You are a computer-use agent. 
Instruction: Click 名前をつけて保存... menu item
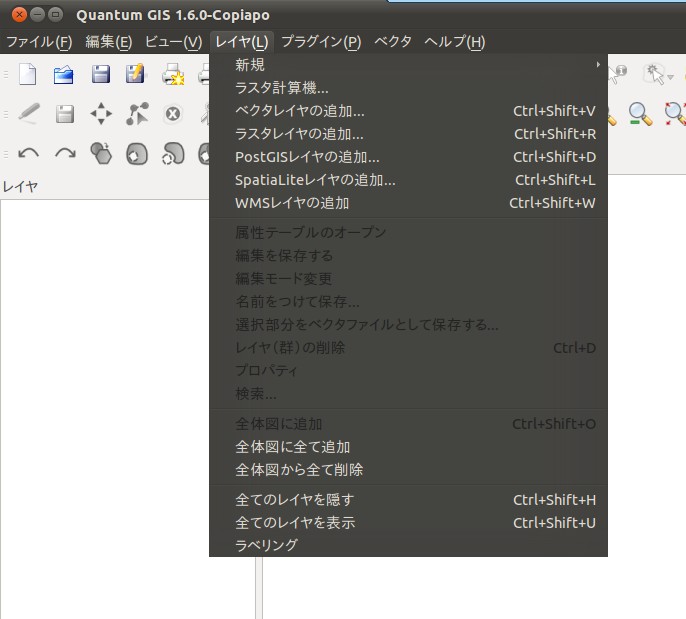click(x=408, y=301)
